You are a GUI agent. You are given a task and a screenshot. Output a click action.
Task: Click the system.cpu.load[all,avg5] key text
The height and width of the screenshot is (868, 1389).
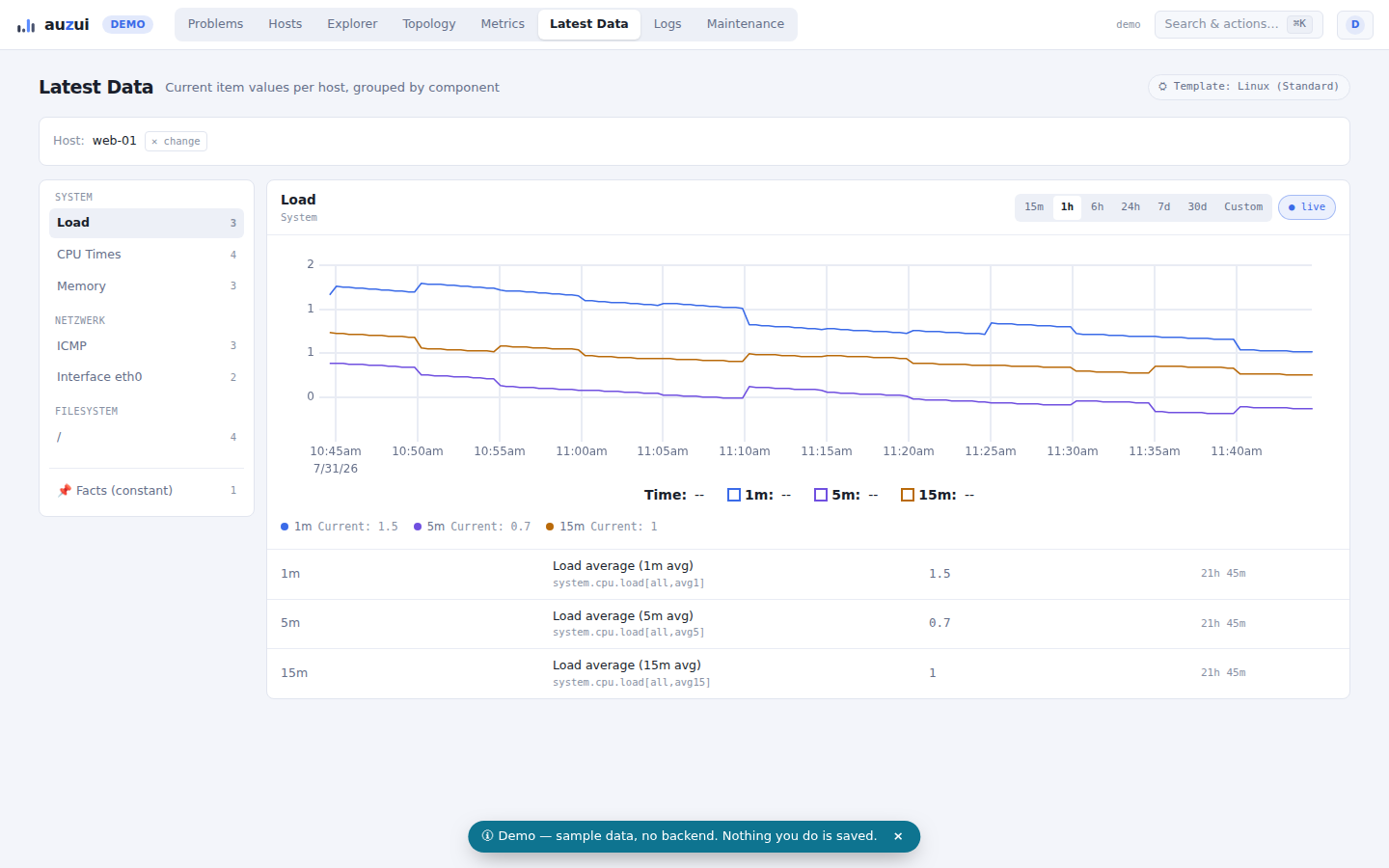pos(629,633)
